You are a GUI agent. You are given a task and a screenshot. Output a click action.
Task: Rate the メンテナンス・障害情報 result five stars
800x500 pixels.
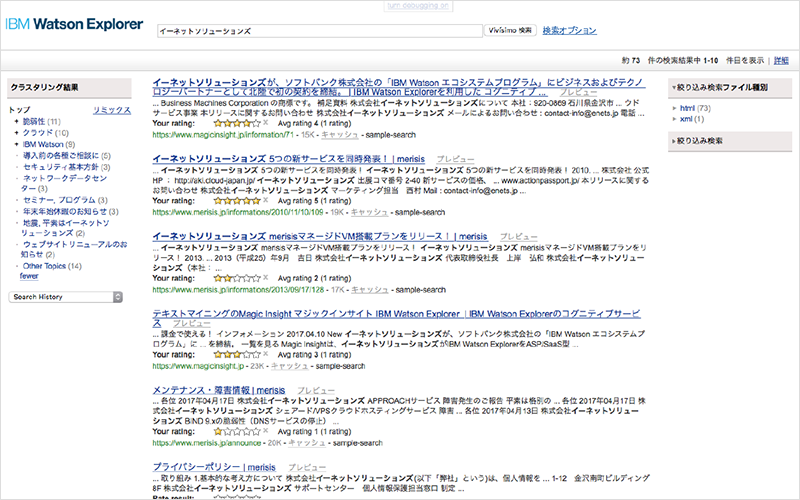(257, 432)
